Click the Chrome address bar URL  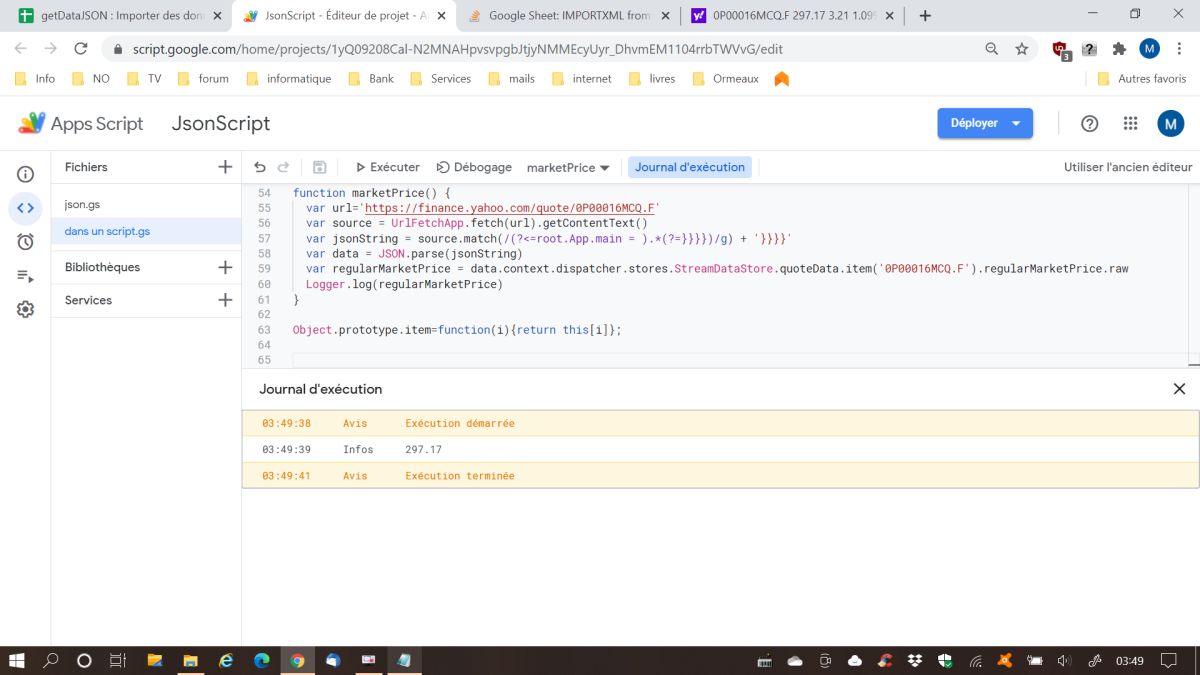tap(457, 48)
